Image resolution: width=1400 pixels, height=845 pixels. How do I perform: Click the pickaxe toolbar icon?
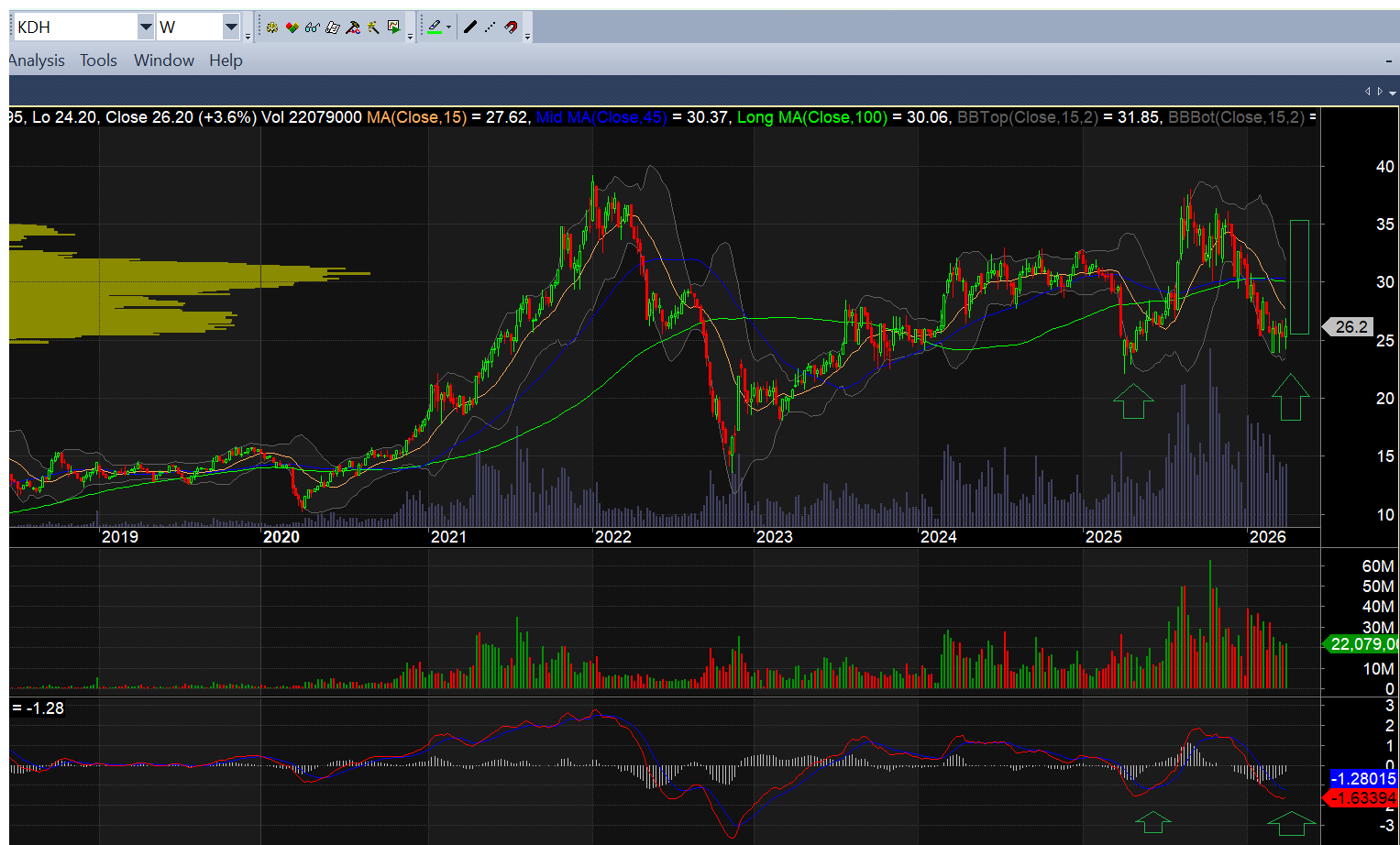373,27
